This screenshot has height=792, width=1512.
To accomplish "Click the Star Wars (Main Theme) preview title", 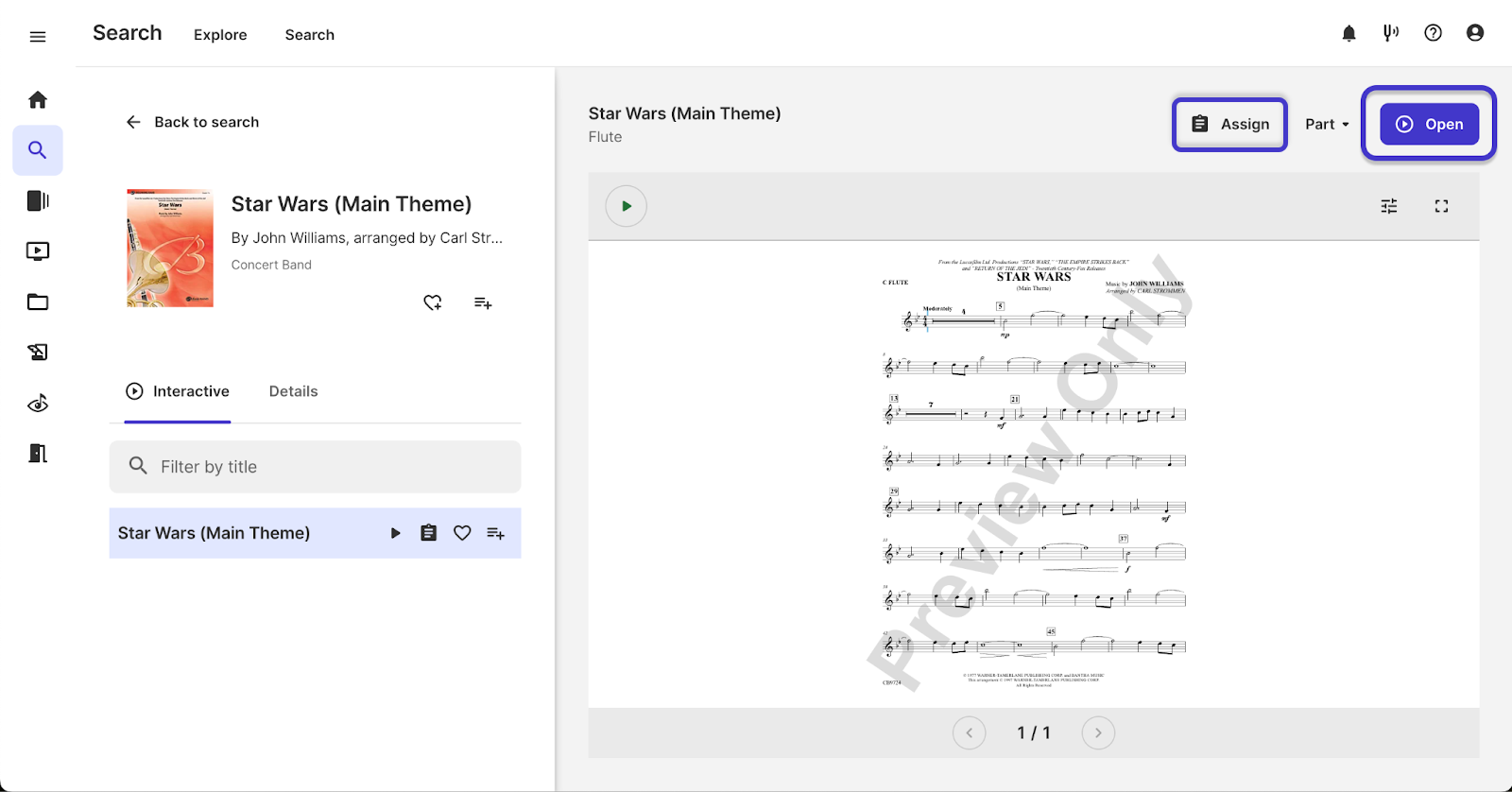I will pos(685,113).
